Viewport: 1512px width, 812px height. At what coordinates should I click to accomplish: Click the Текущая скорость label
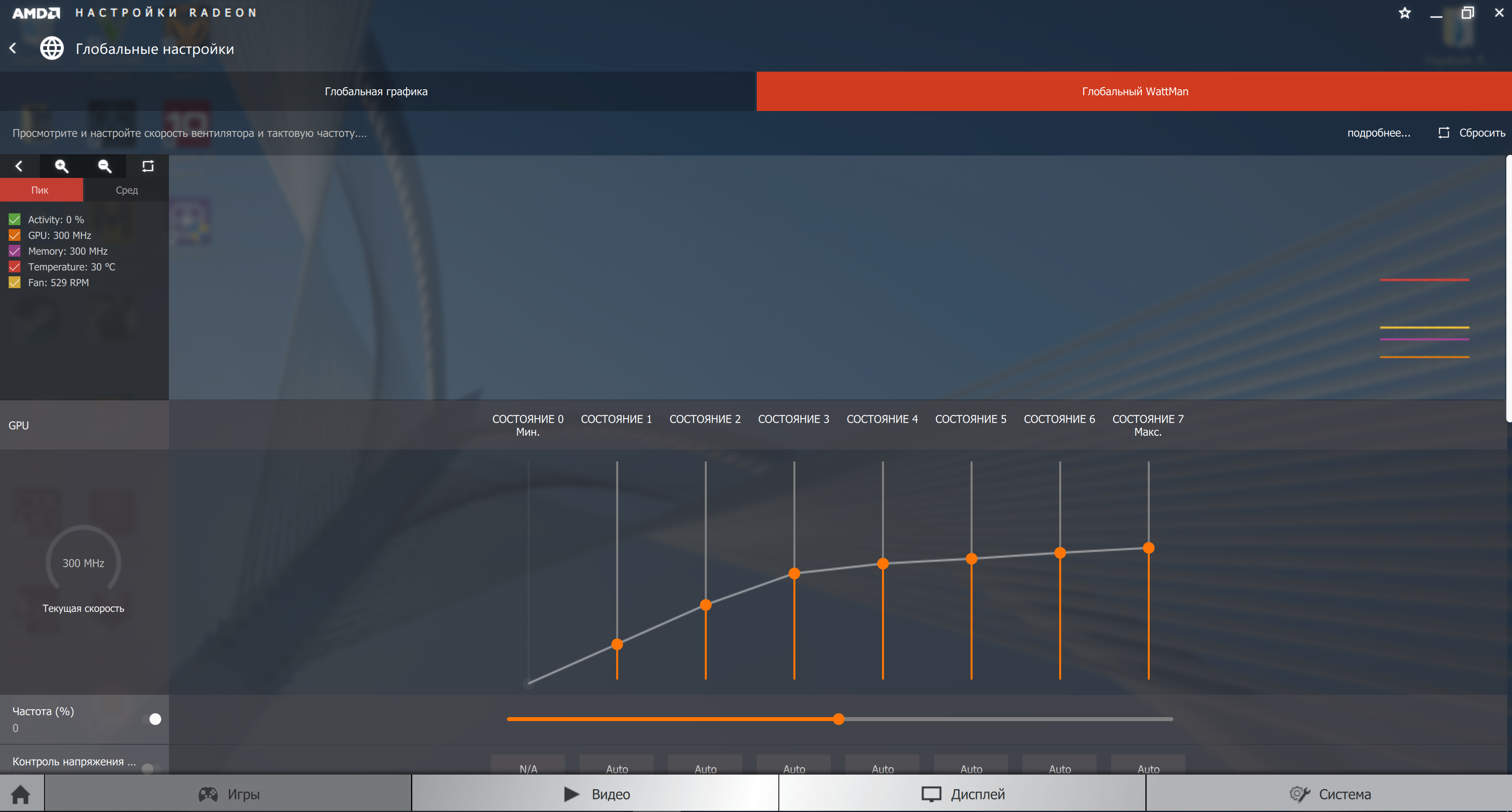(83, 609)
